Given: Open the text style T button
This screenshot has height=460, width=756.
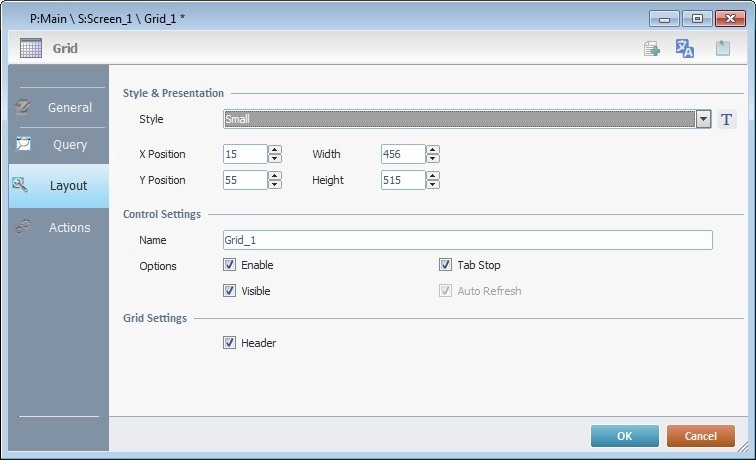Looking at the screenshot, I should coord(727,119).
